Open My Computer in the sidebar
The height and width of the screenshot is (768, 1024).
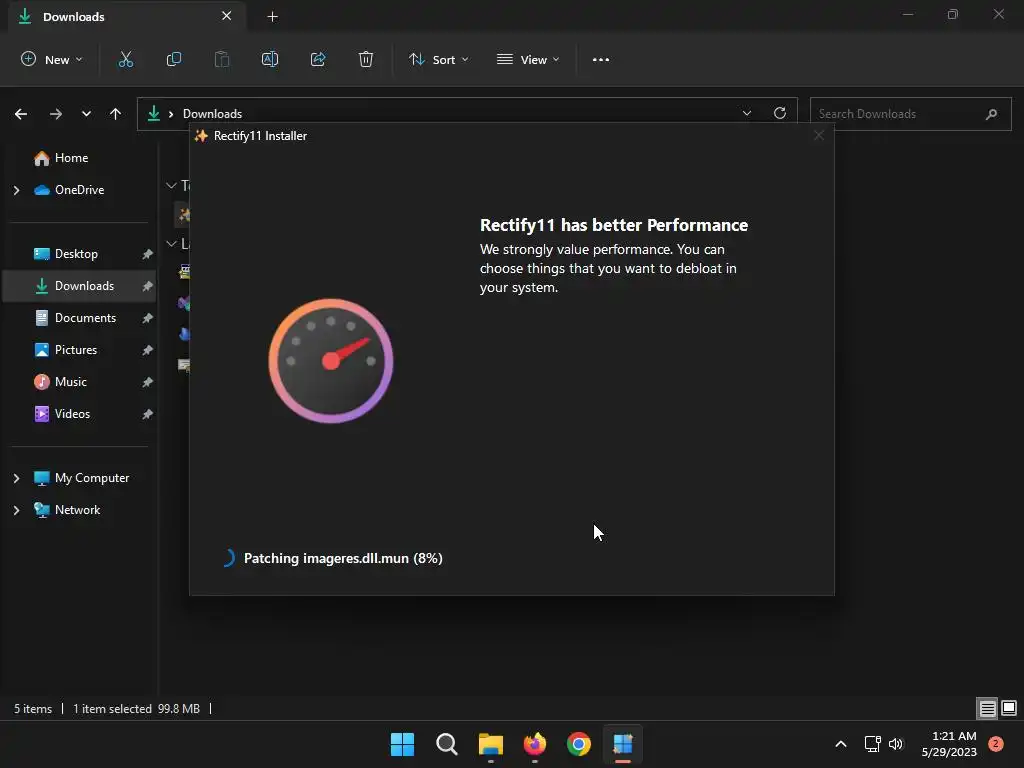(91, 478)
